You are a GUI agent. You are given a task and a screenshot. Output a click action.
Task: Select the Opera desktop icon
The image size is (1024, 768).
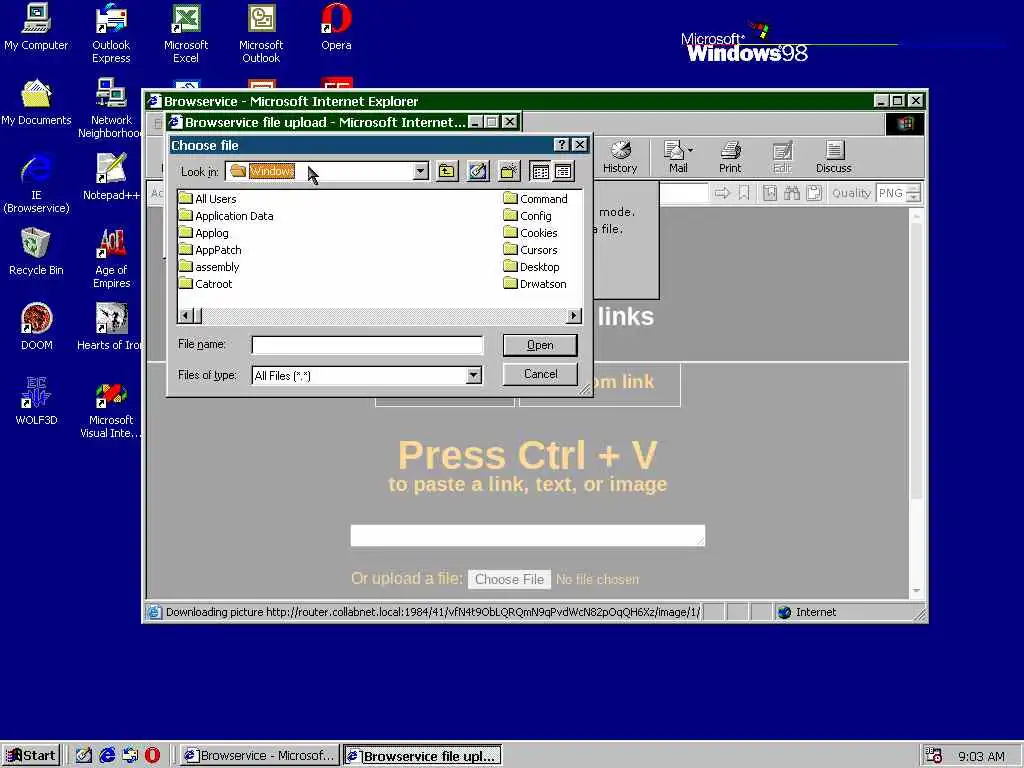(x=336, y=27)
